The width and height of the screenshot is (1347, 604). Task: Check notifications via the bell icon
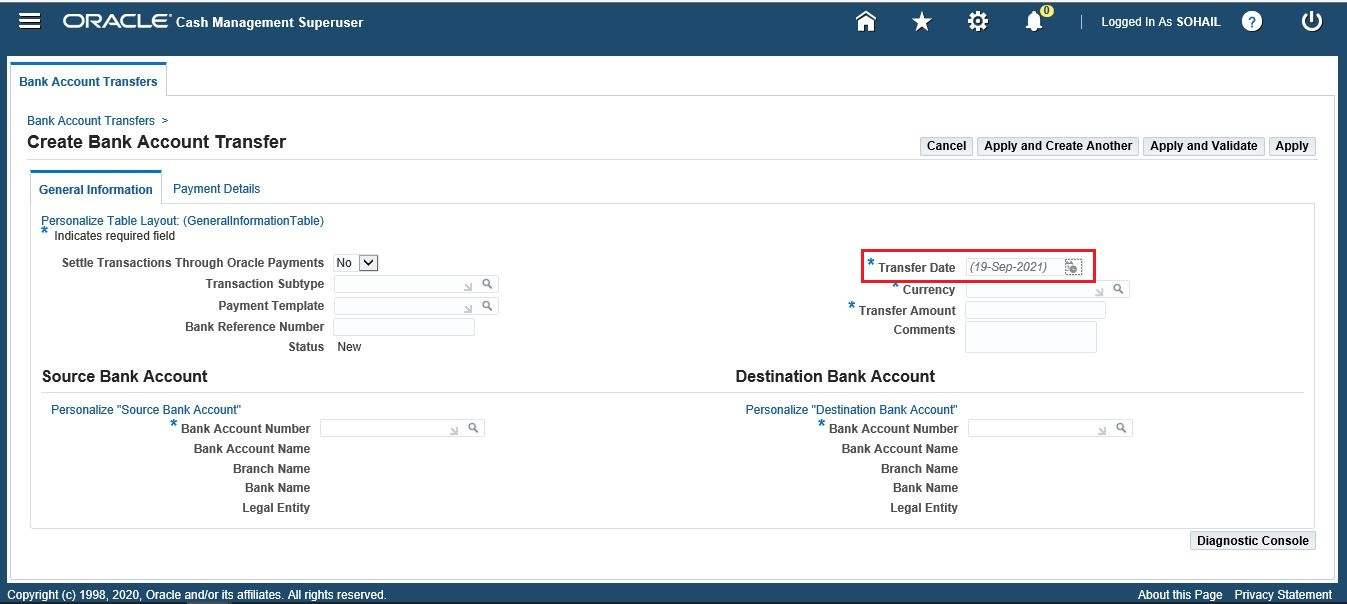tap(1035, 20)
